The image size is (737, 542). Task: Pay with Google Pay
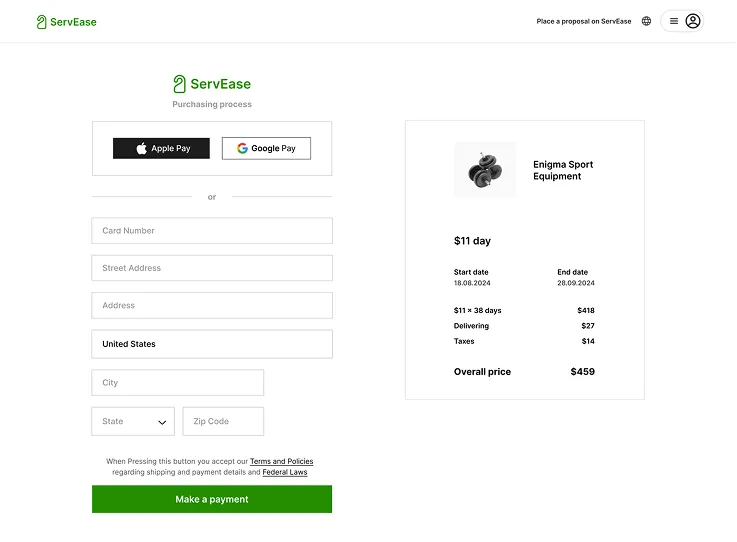tap(266, 148)
